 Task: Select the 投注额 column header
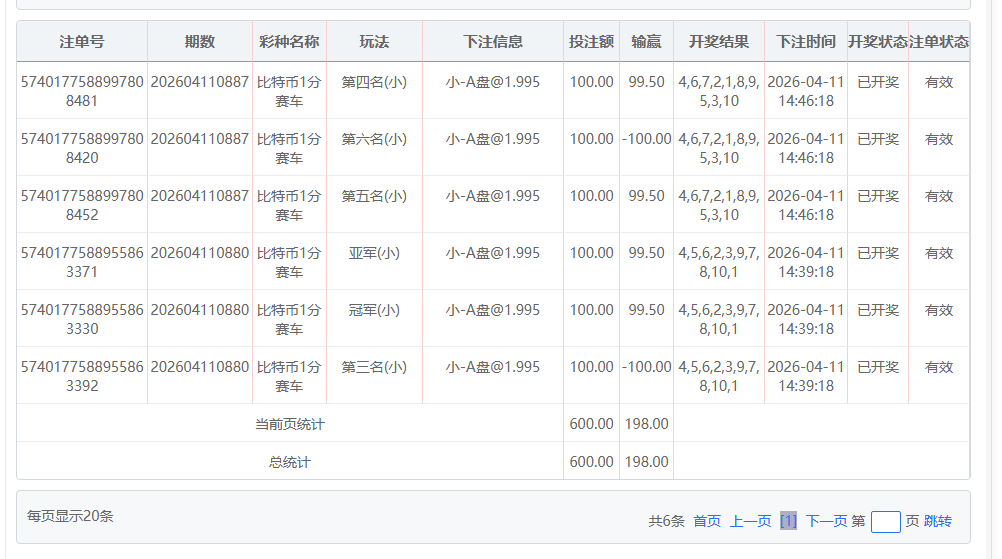point(591,42)
